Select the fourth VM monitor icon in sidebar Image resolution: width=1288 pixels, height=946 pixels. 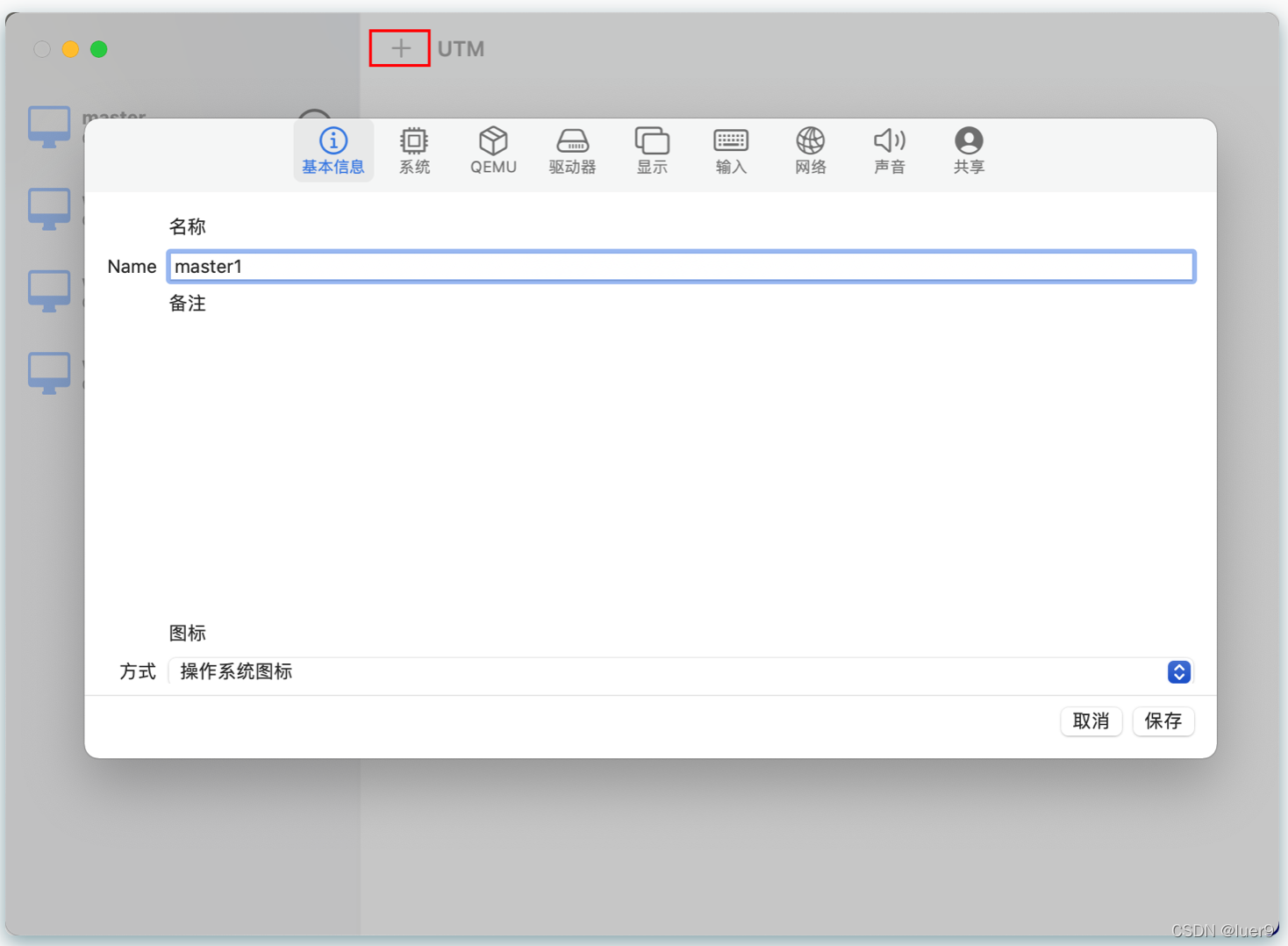click(x=49, y=373)
